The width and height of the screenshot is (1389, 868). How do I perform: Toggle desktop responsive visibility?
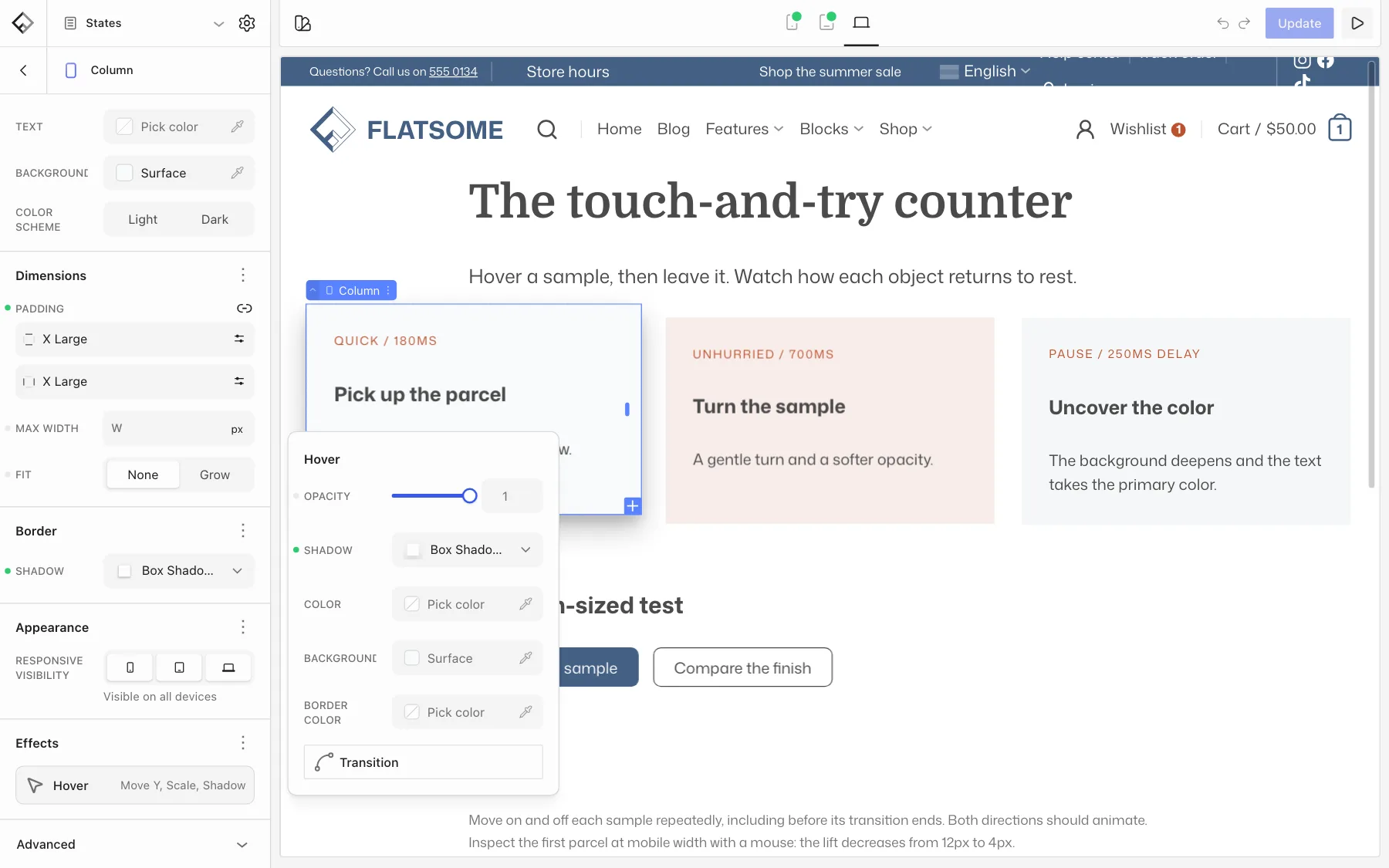pyautogui.click(x=228, y=667)
